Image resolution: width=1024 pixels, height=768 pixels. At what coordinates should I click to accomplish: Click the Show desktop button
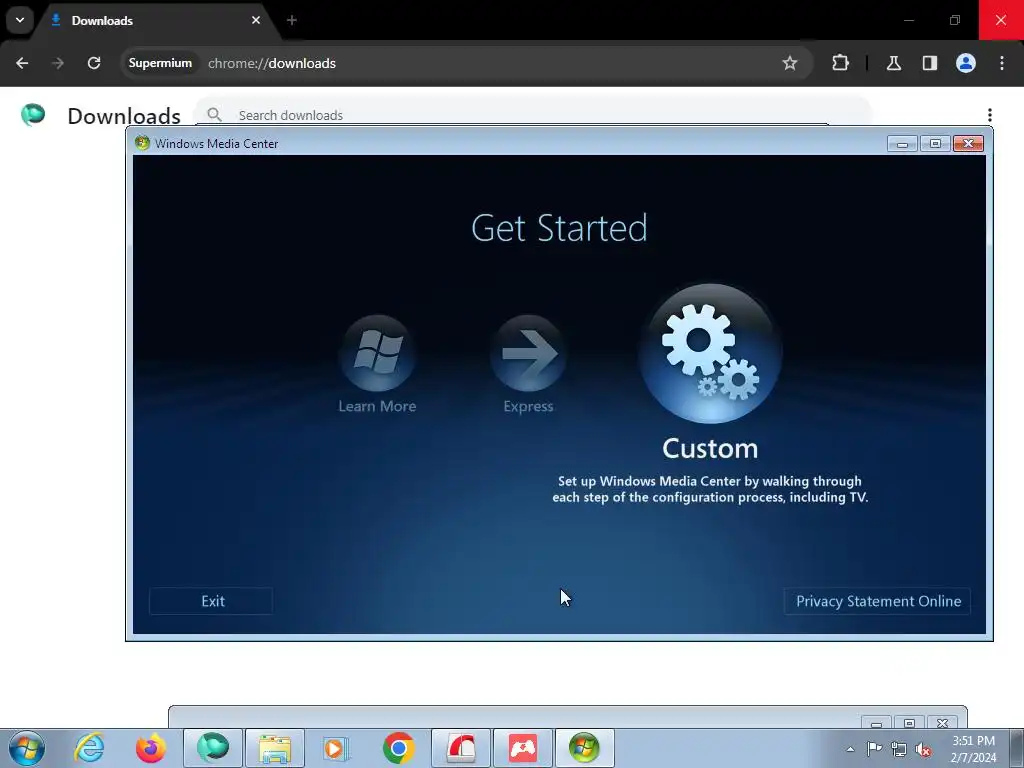click(1017, 749)
